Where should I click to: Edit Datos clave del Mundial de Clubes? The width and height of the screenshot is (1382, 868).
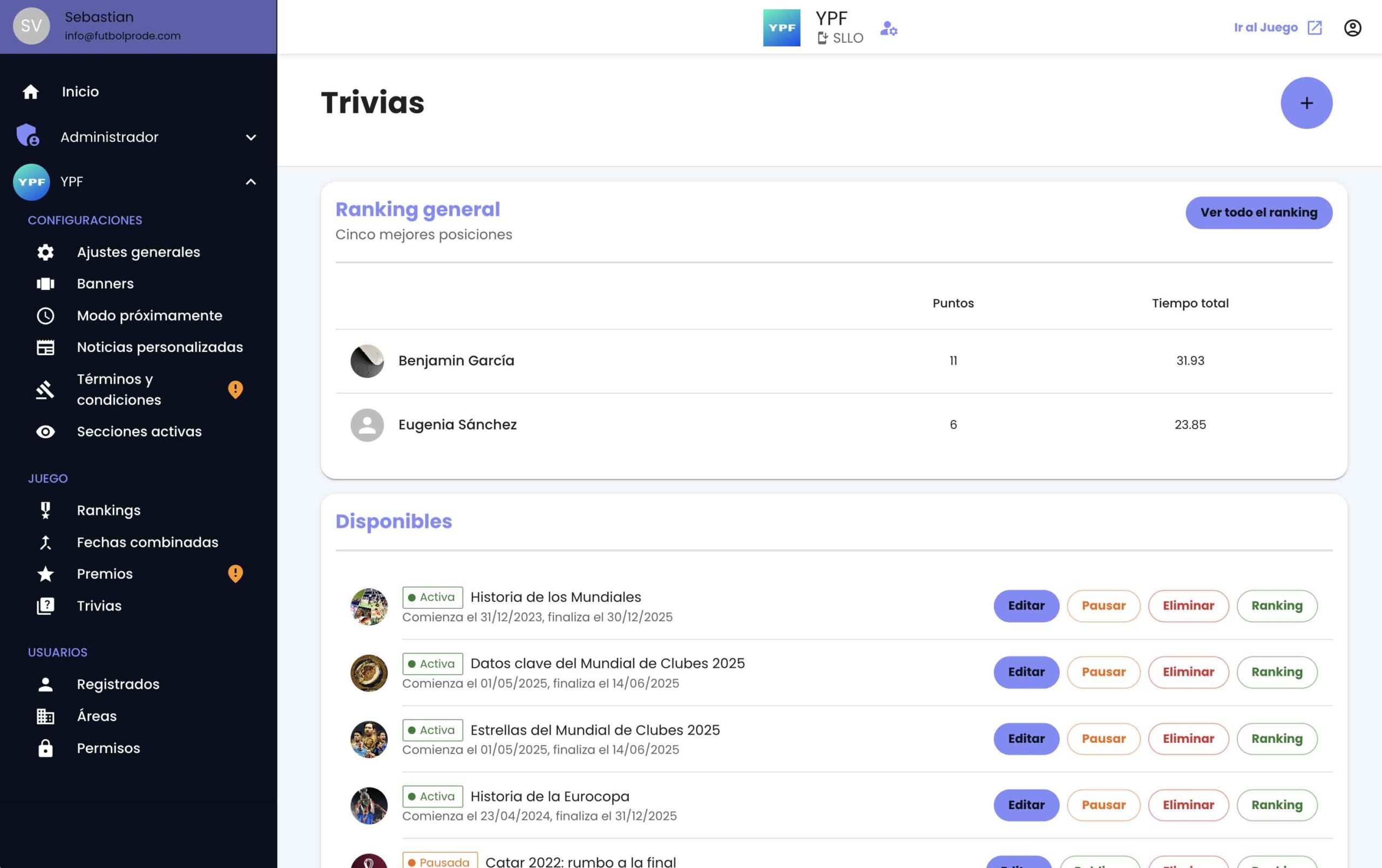coord(1026,672)
